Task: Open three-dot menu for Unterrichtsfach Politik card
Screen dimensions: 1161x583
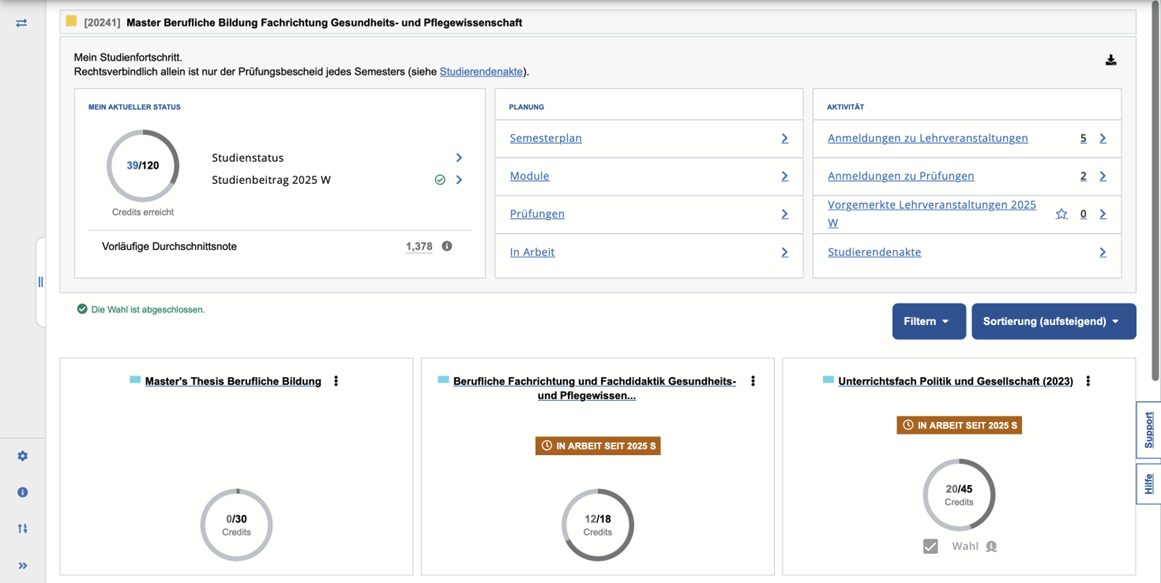Action: pos(1088,381)
